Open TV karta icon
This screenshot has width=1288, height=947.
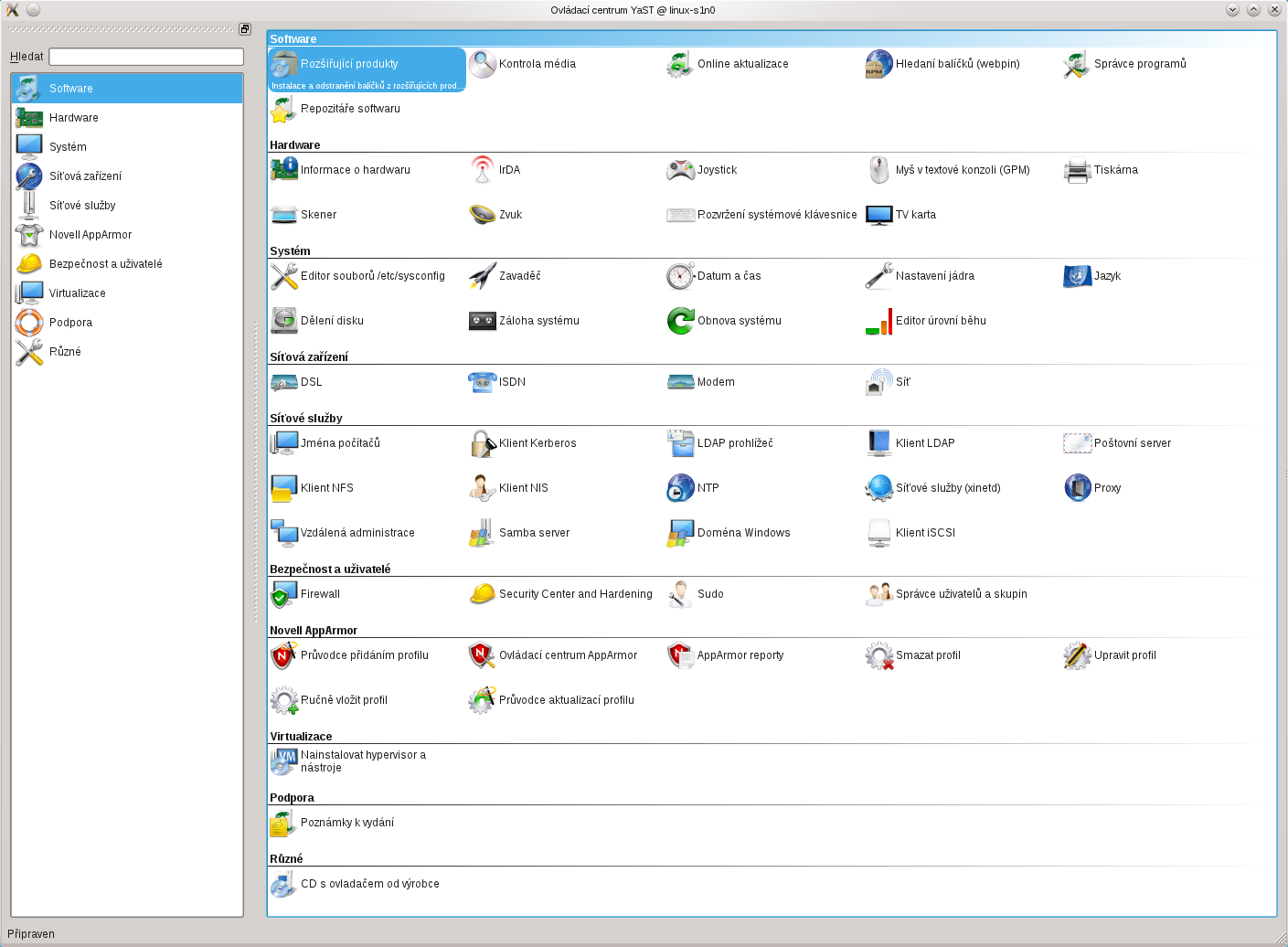[878, 215]
